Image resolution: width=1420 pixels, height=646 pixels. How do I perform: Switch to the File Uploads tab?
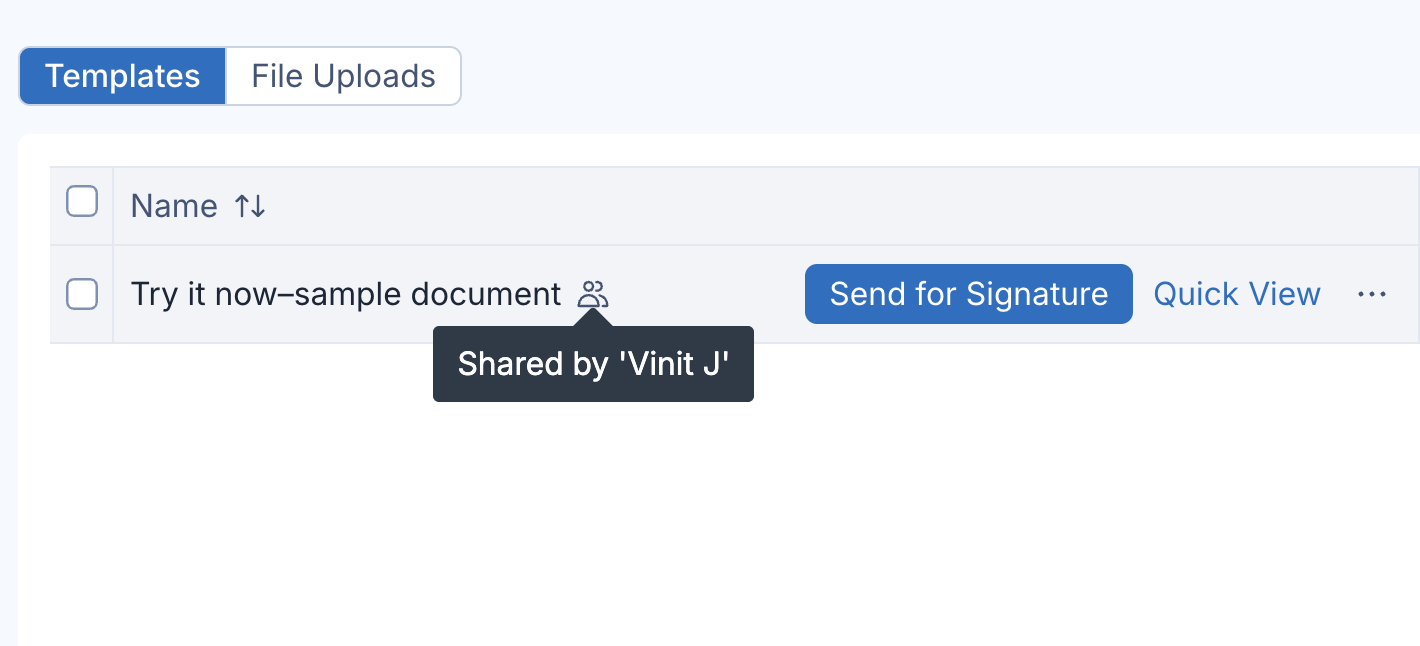tap(343, 76)
